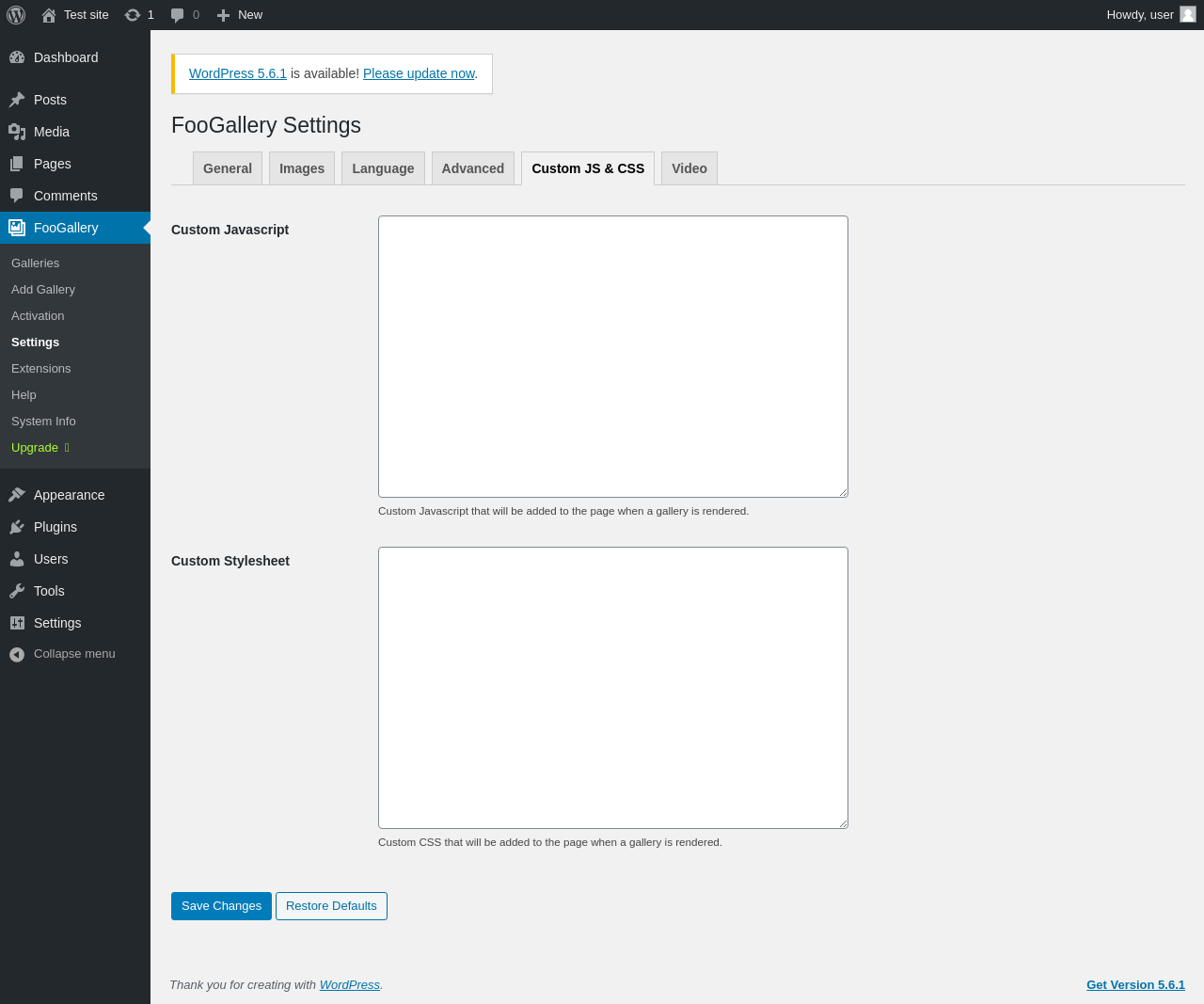This screenshot has height=1004, width=1204.
Task: Click the green Upgrade submenu link
Action: click(75, 448)
